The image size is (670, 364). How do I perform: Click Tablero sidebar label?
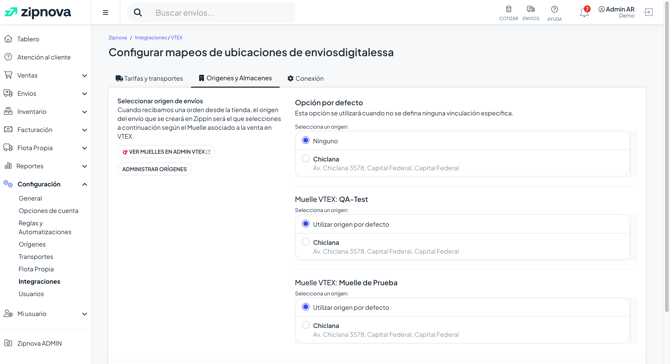[28, 39]
